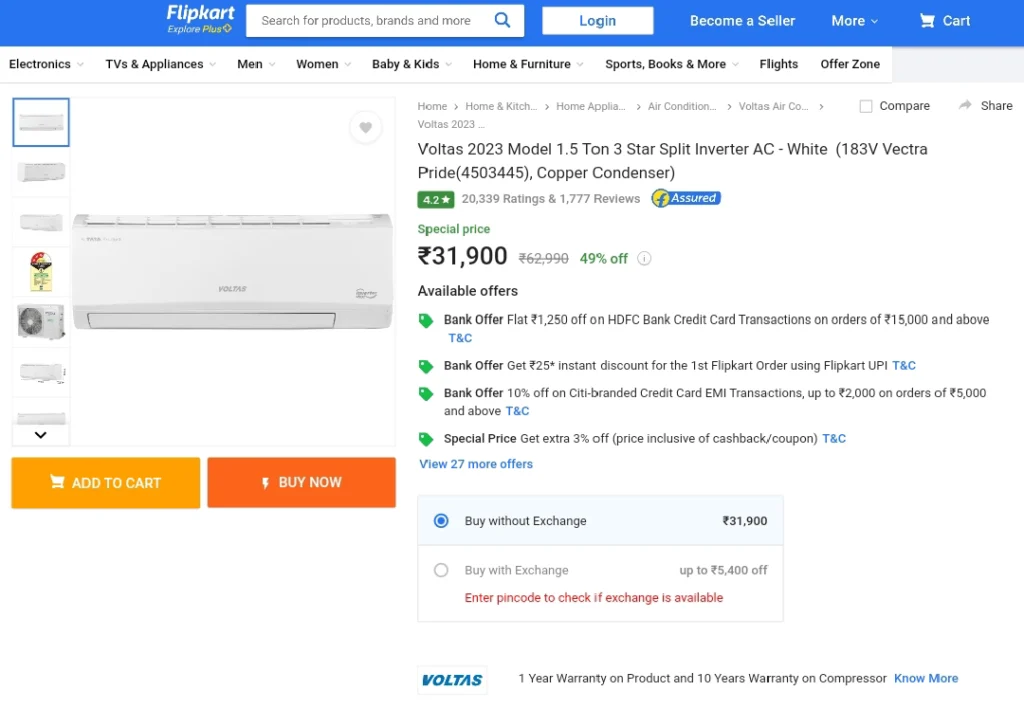Open the shopping Cart icon
This screenshot has height=709, width=1024.
point(927,21)
